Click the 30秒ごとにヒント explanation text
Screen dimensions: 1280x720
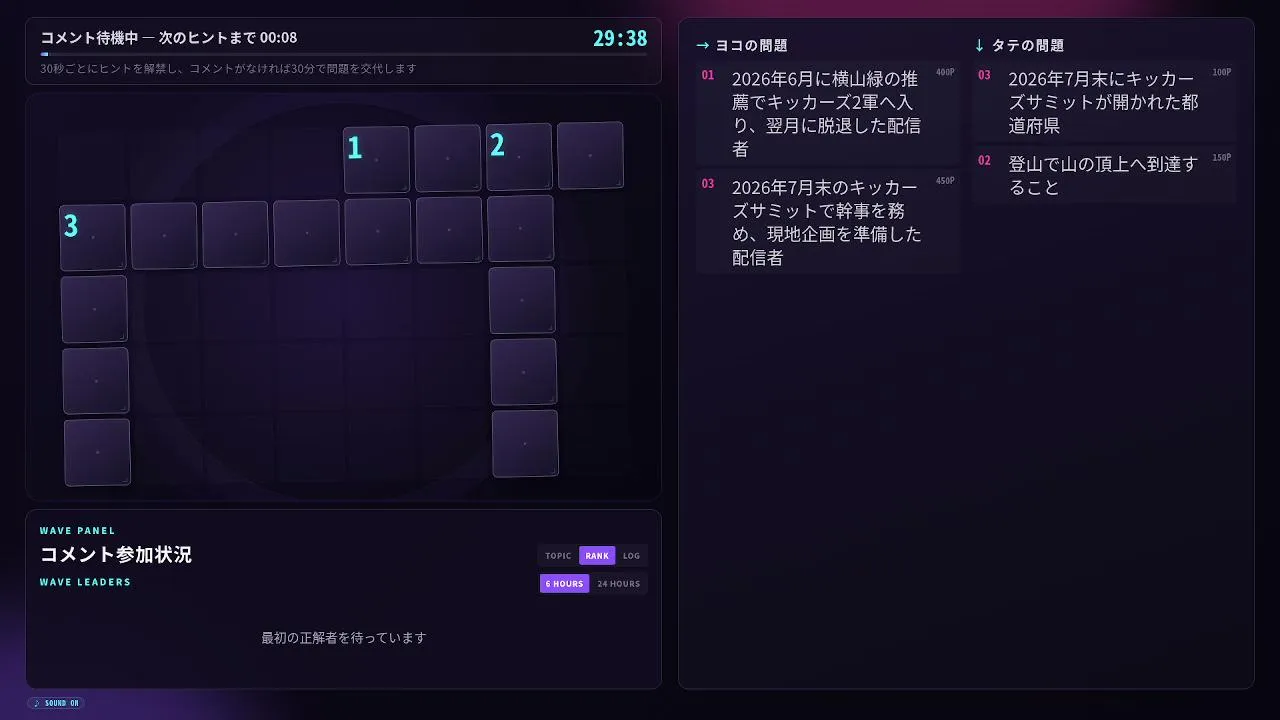(228, 69)
